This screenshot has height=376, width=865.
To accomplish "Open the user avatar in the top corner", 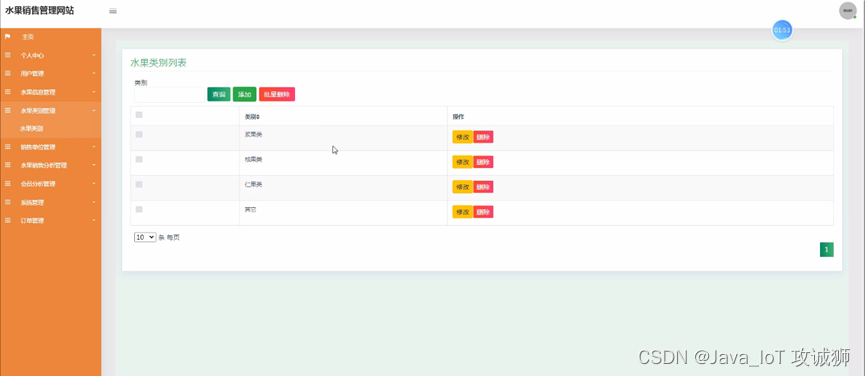I will (847, 10).
